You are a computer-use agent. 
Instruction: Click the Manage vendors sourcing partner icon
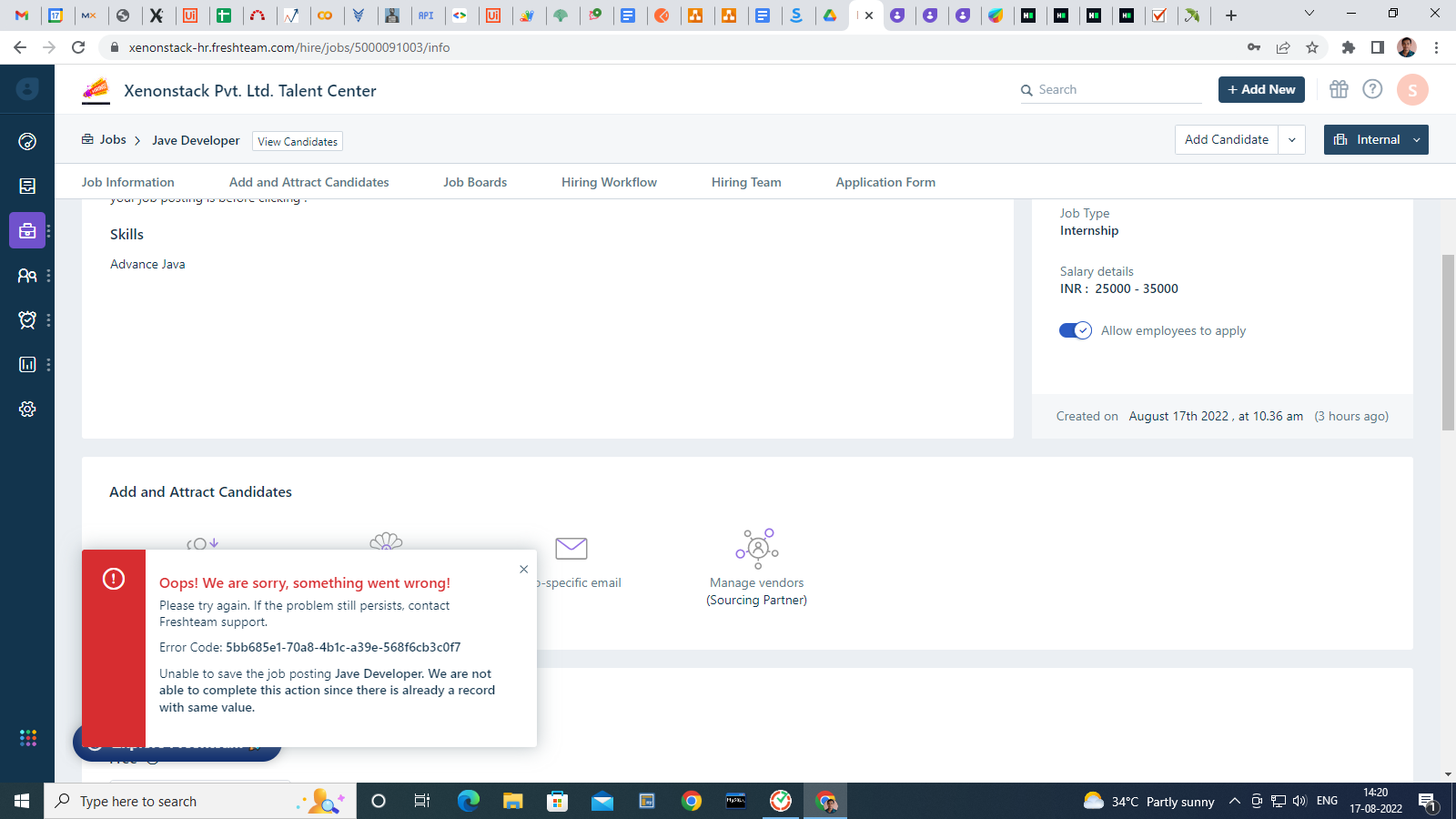point(757,548)
